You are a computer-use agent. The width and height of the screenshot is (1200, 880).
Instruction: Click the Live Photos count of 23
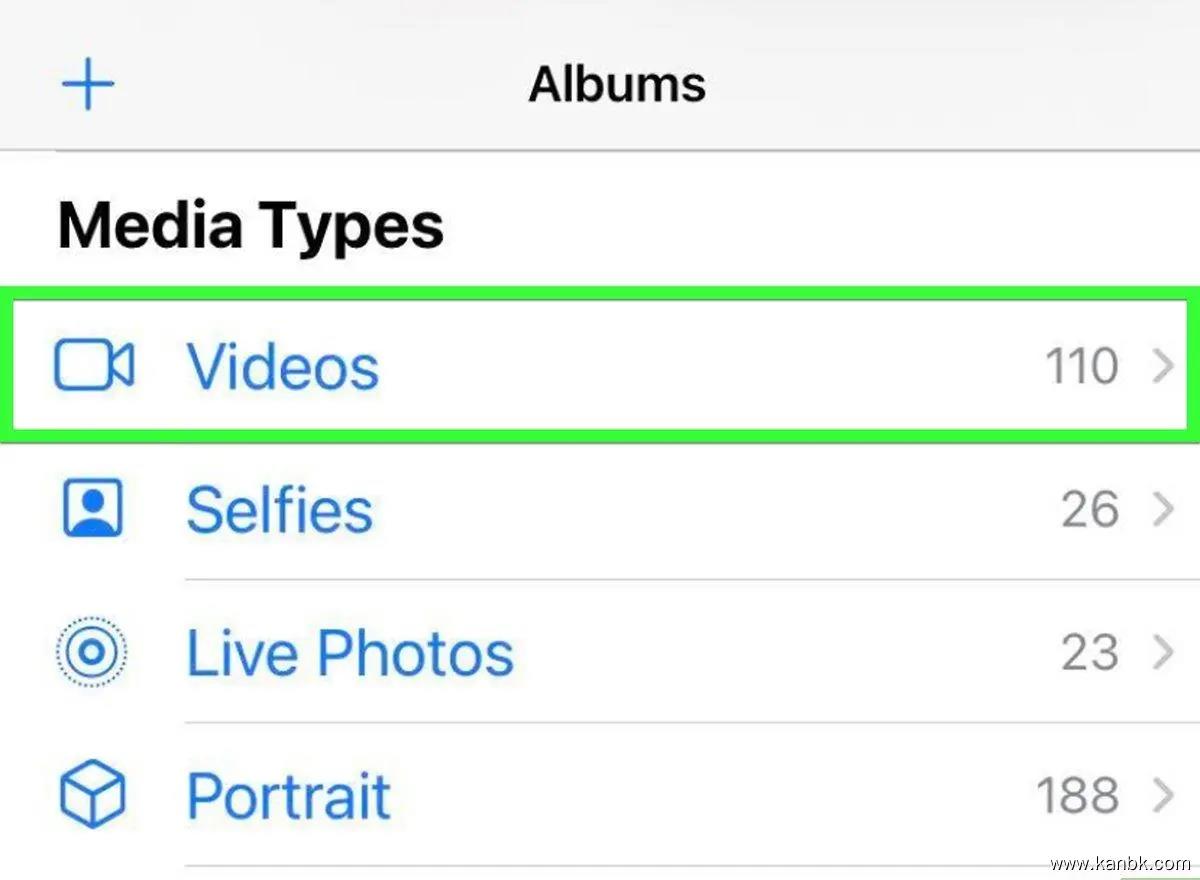tap(1090, 653)
